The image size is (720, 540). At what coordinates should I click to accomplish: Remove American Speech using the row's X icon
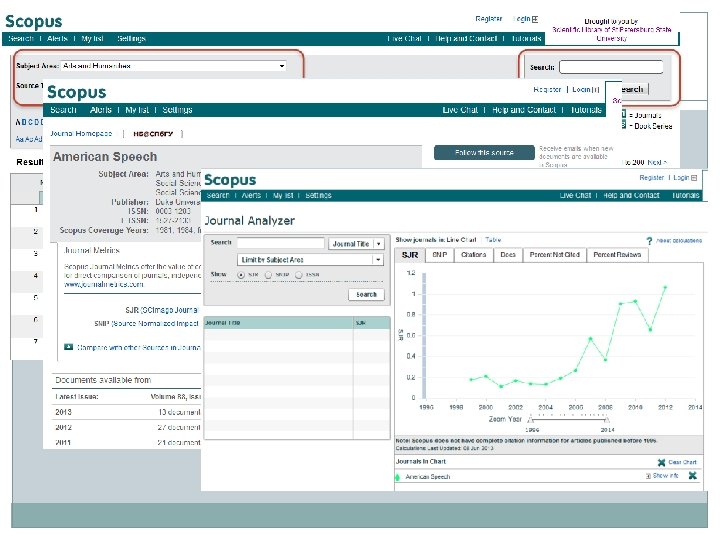(692, 476)
